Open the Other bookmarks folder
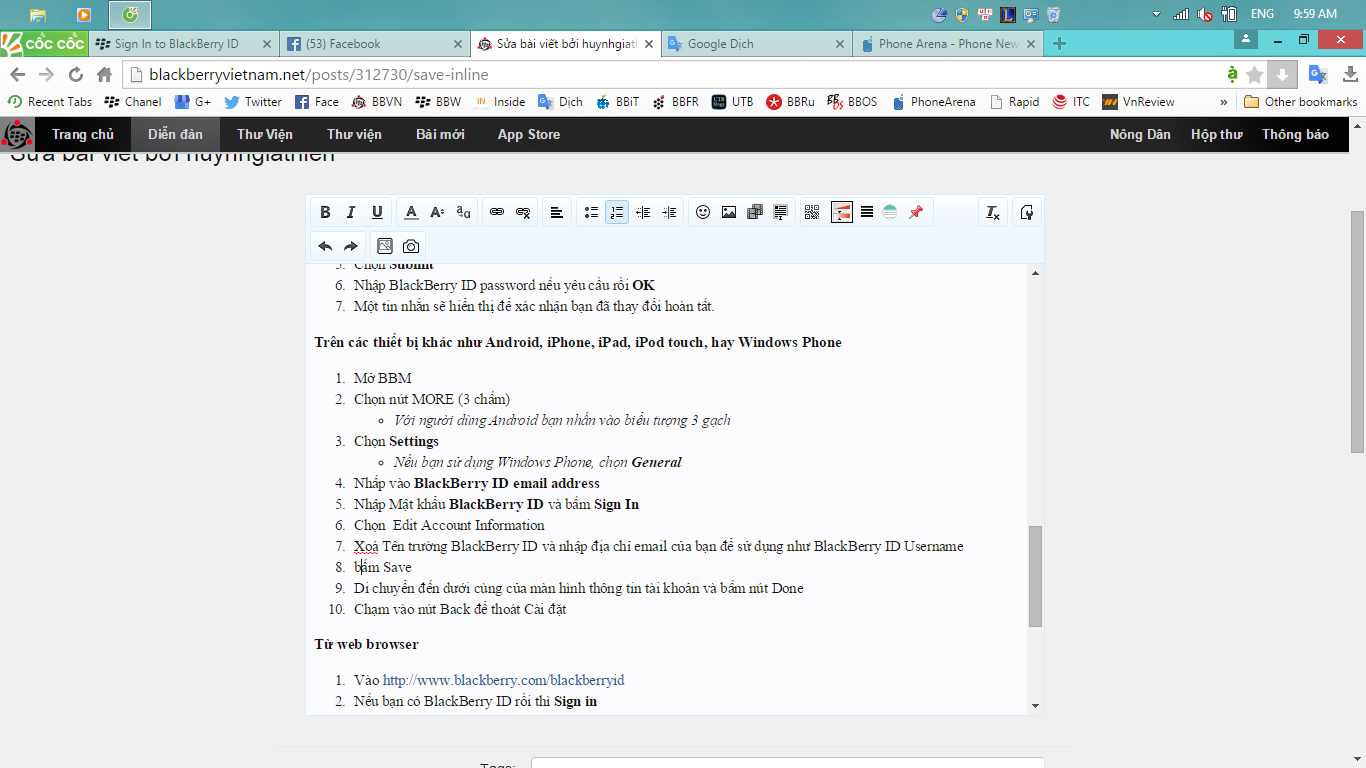The width and height of the screenshot is (1366, 768). coord(1301,101)
